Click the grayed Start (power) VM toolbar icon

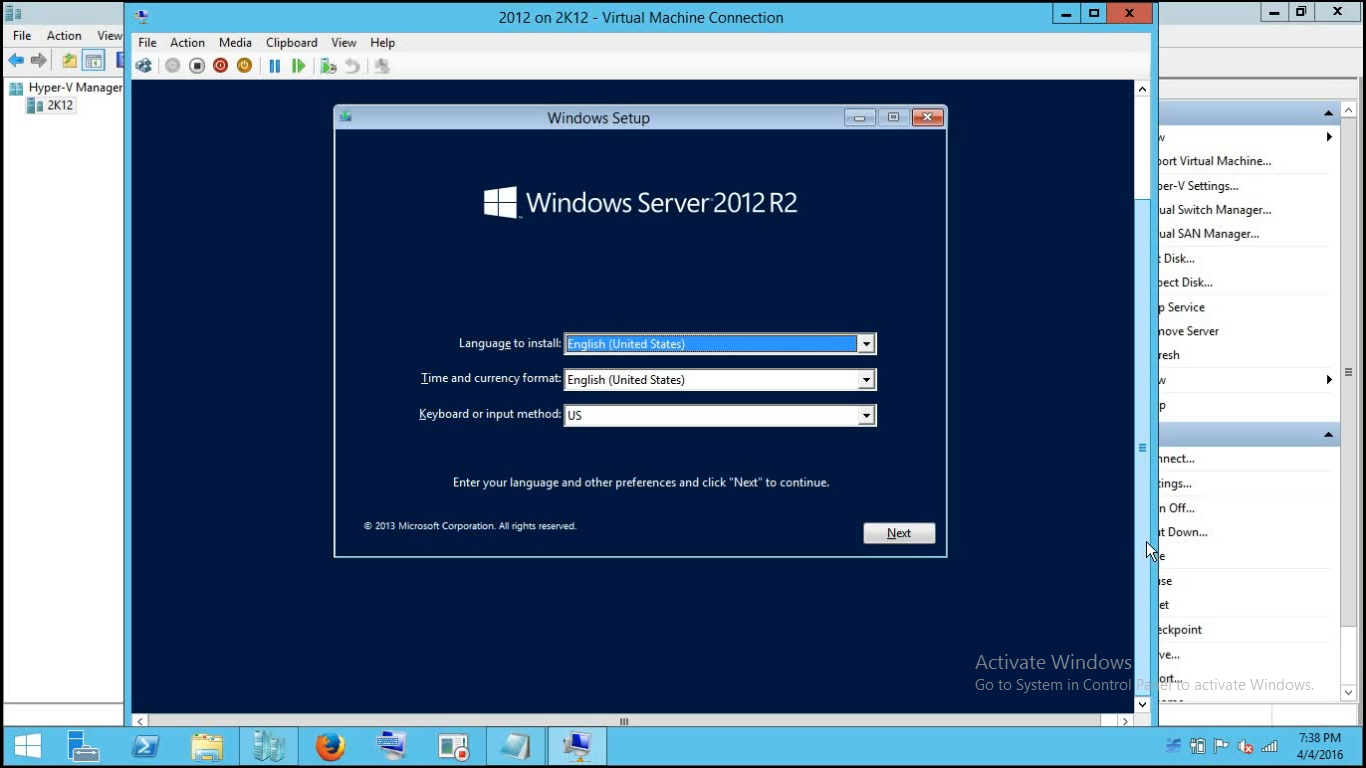click(x=173, y=66)
